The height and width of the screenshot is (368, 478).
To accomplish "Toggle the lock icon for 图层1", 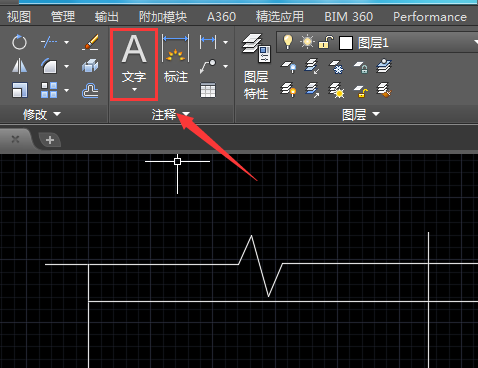I will pyautogui.click(x=326, y=42).
